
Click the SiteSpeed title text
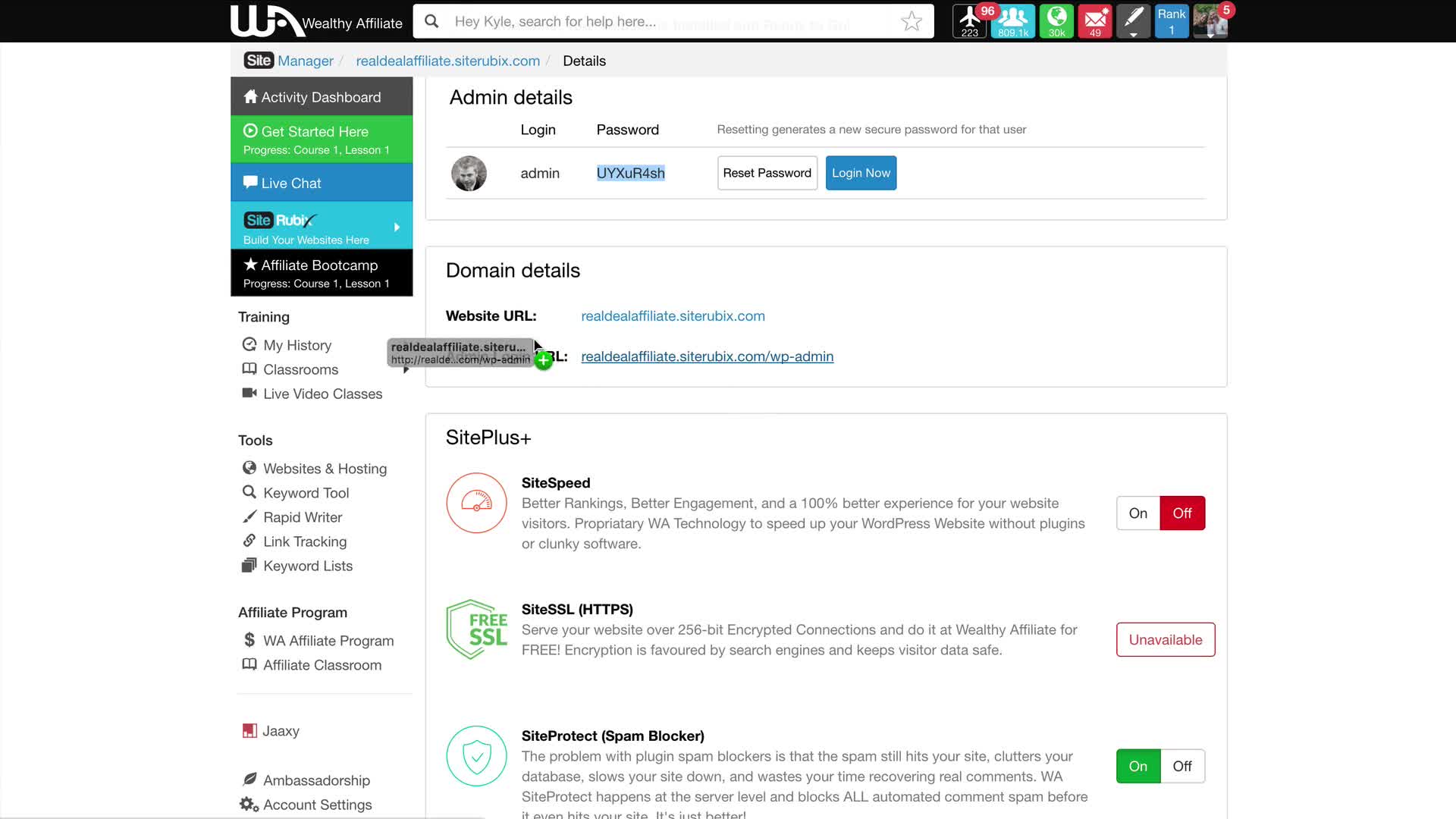click(556, 483)
